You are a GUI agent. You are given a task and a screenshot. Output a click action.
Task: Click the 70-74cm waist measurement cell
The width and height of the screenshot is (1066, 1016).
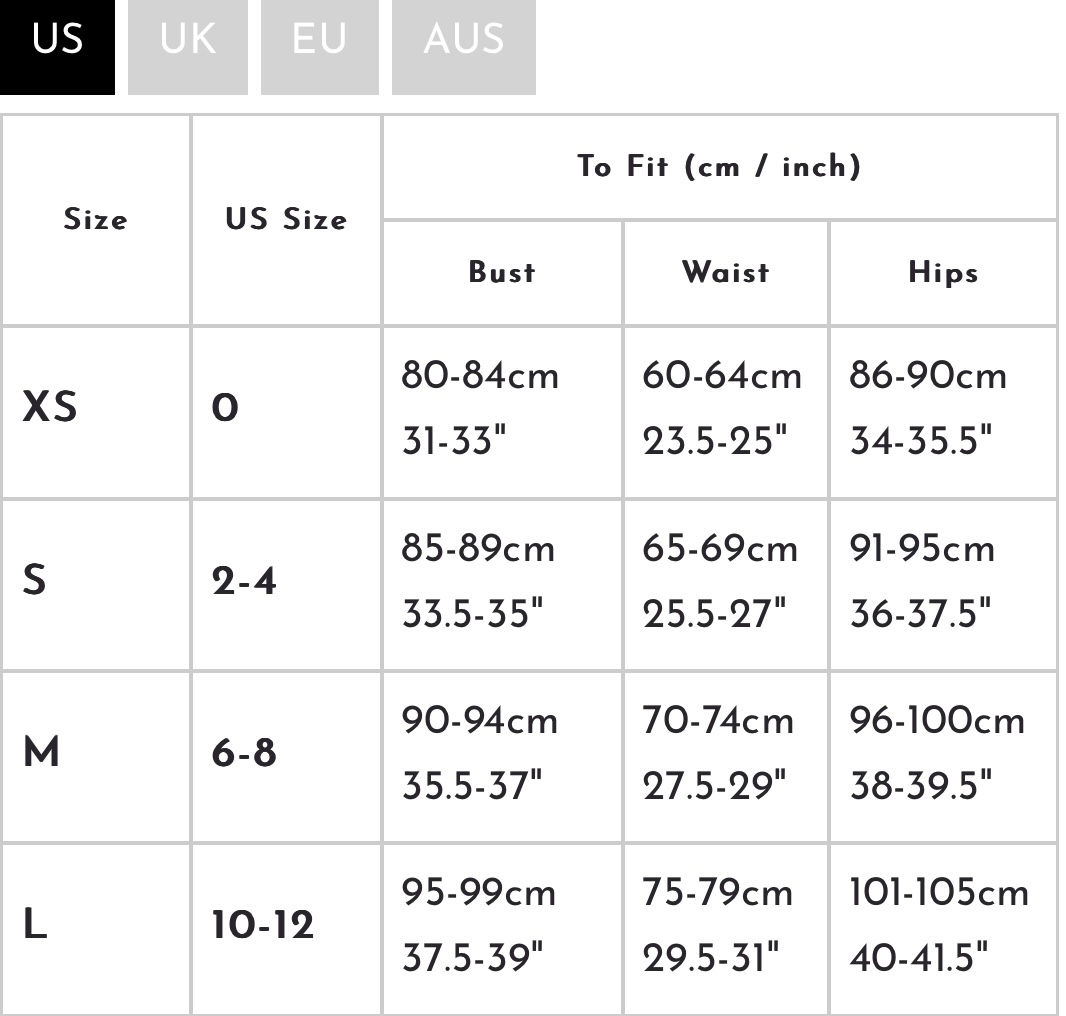coord(718,721)
